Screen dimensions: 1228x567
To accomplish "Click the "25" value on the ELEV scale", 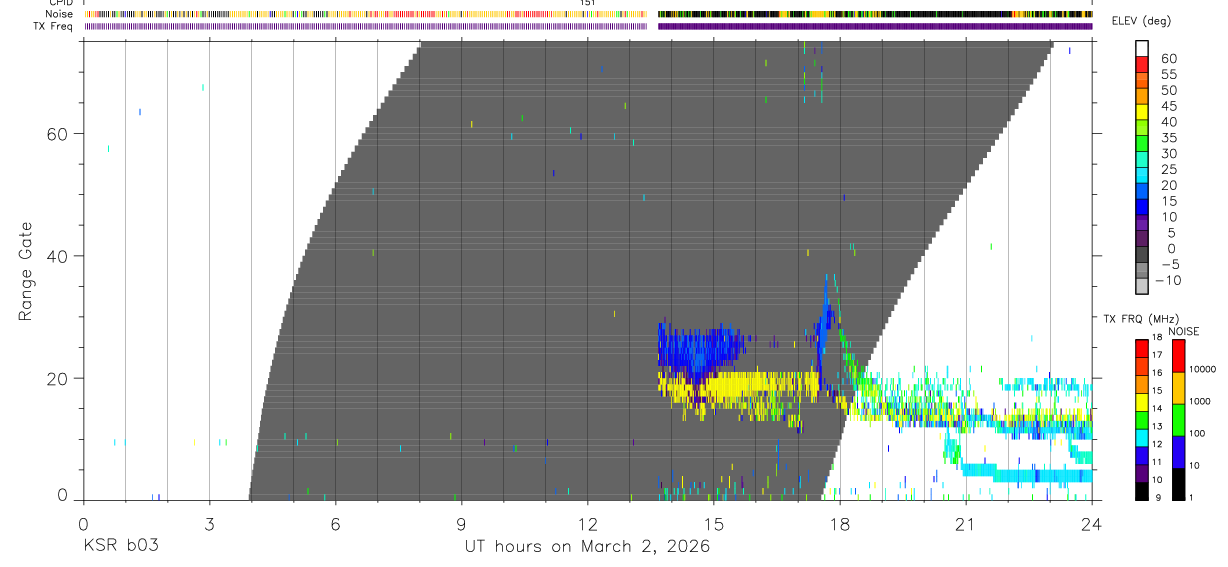I will [1168, 170].
